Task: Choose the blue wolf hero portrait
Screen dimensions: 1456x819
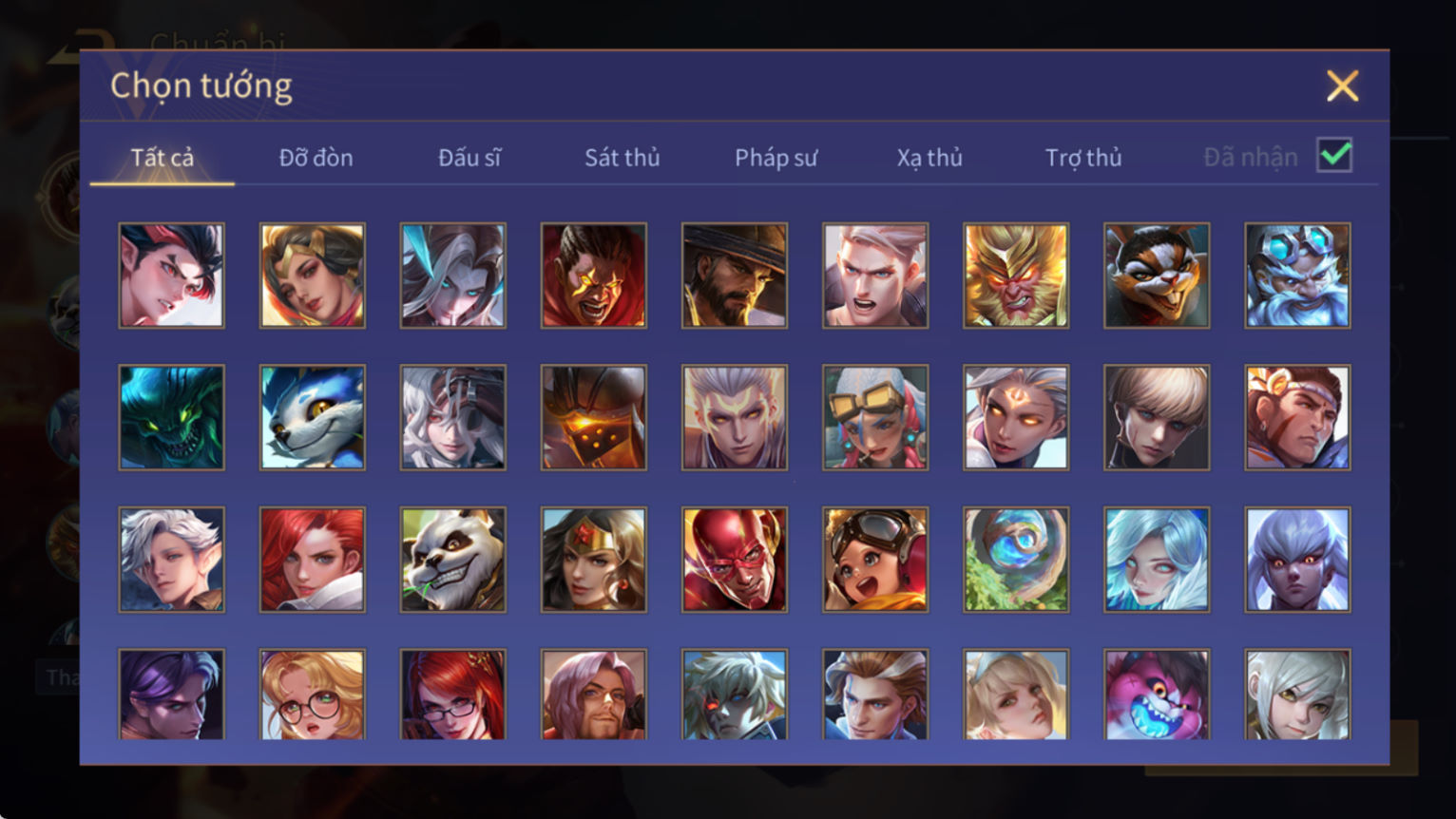Action: [313, 418]
